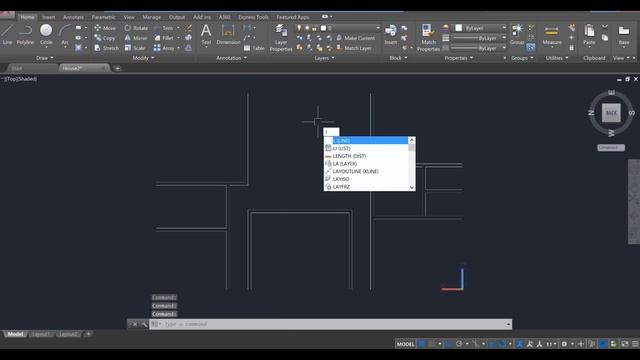Toggle clean screen in status bar
The image size is (640, 360).
(625, 344)
